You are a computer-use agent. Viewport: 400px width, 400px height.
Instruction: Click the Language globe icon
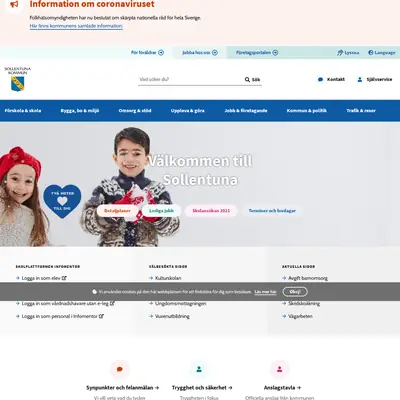[371, 52]
